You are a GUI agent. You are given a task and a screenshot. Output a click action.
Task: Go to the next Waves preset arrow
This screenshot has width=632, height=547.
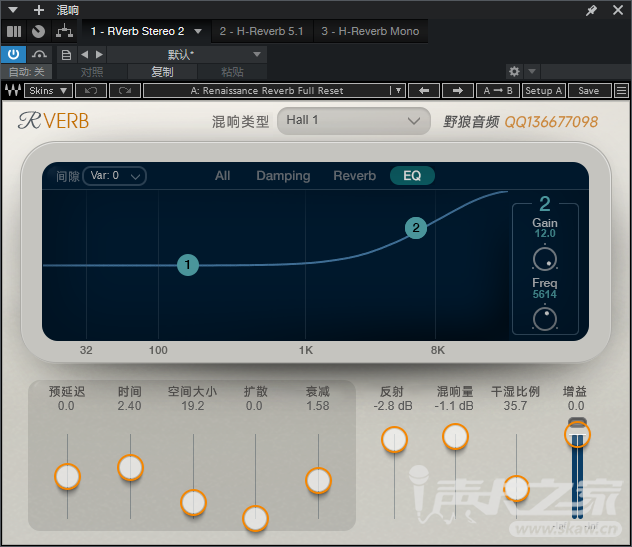coord(457,91)
